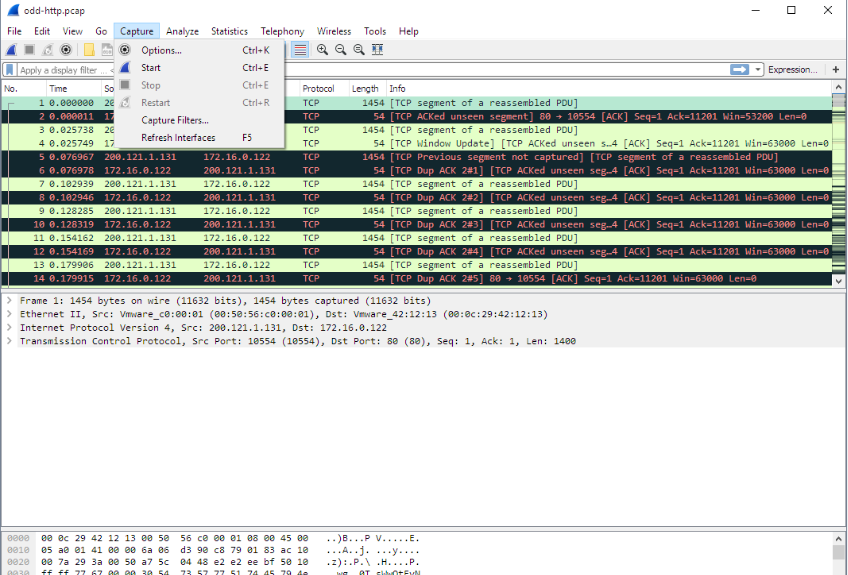Open the Help menu

408,31
